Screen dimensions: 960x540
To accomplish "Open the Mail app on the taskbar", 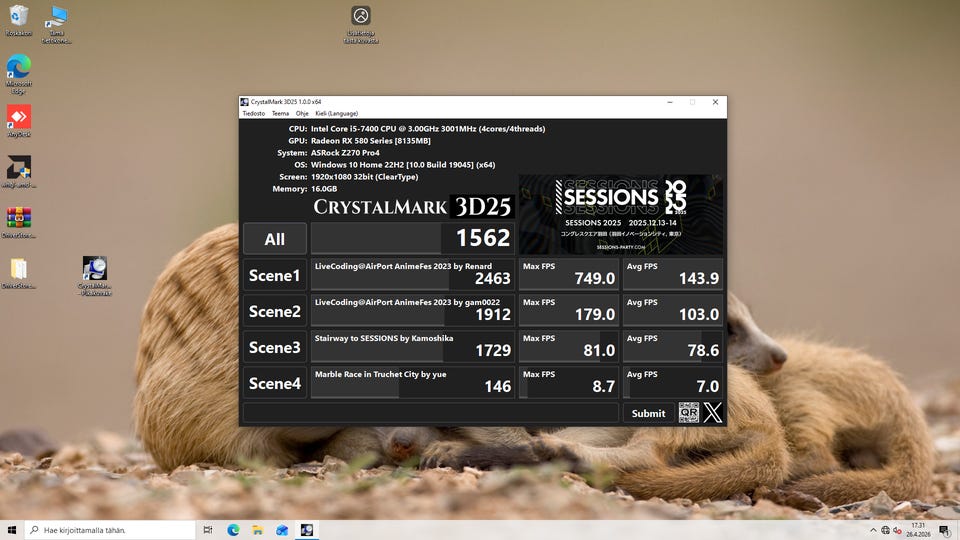I will tap(282, 530).
